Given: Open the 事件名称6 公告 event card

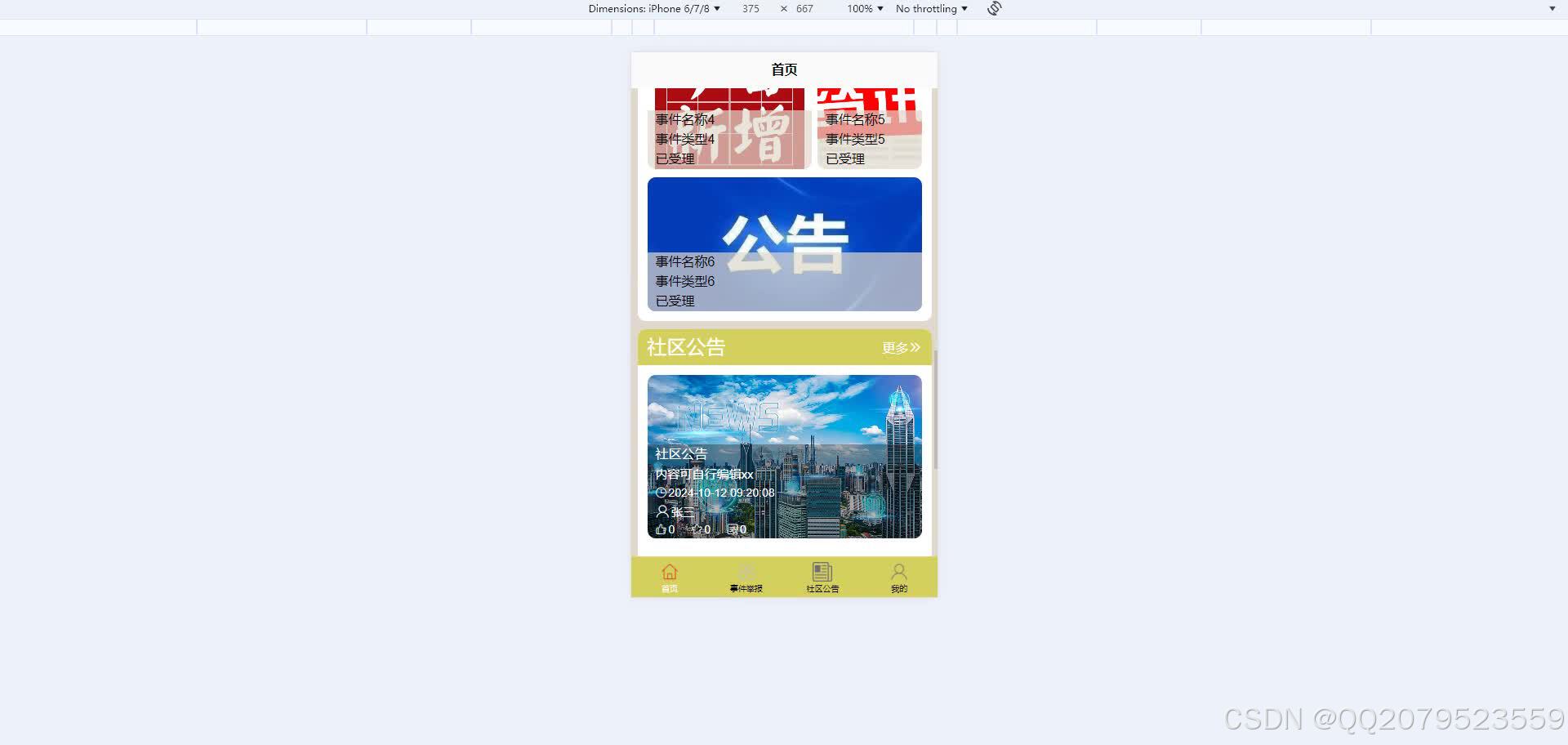Looking at the screenshot, I should coord(785,244).
